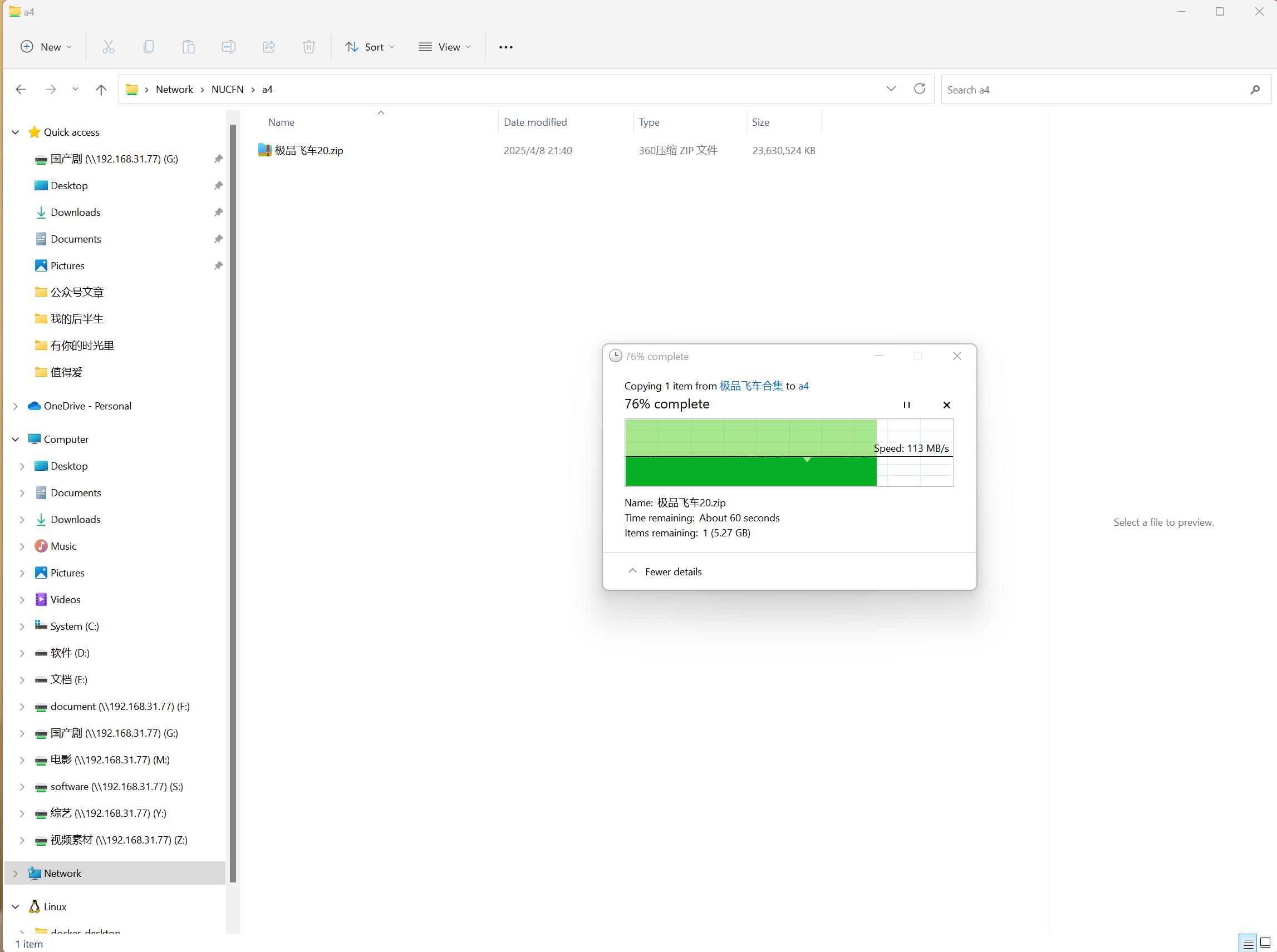The width and height of the screenshot is (1277, 952).
Task: Click Network in the address breadcrumb
Action: [x=175, y=90]
